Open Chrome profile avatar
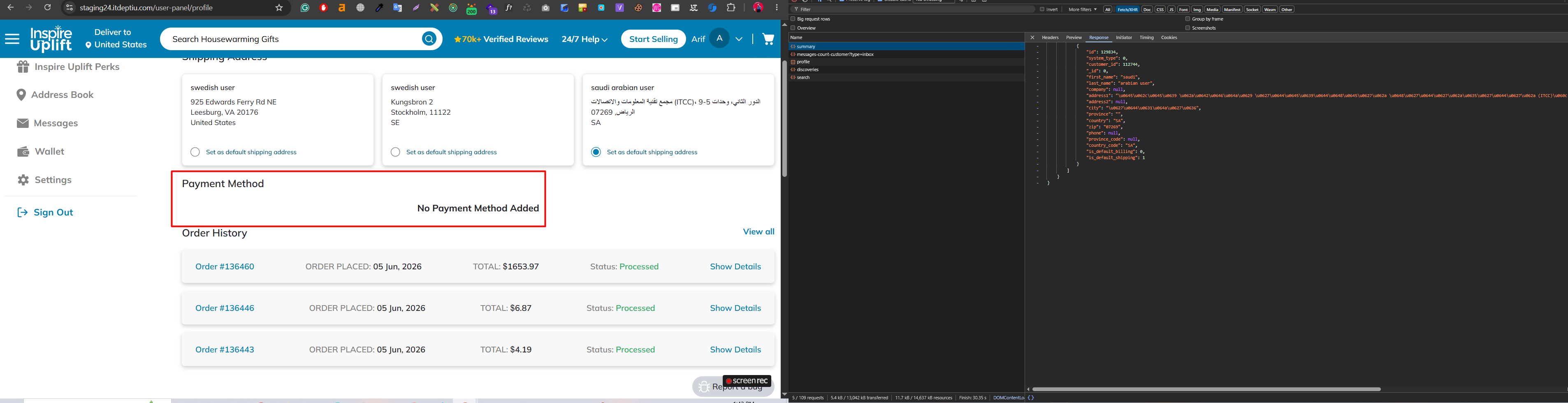Image resolution: width=1568 pixels, height=403 pixels. pos(758,8)
